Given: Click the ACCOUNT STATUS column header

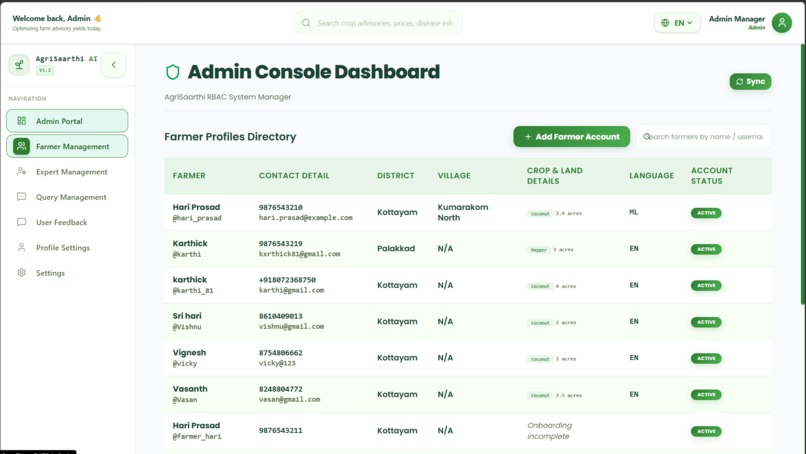Looking at the screenshot, I should (711, 175).
